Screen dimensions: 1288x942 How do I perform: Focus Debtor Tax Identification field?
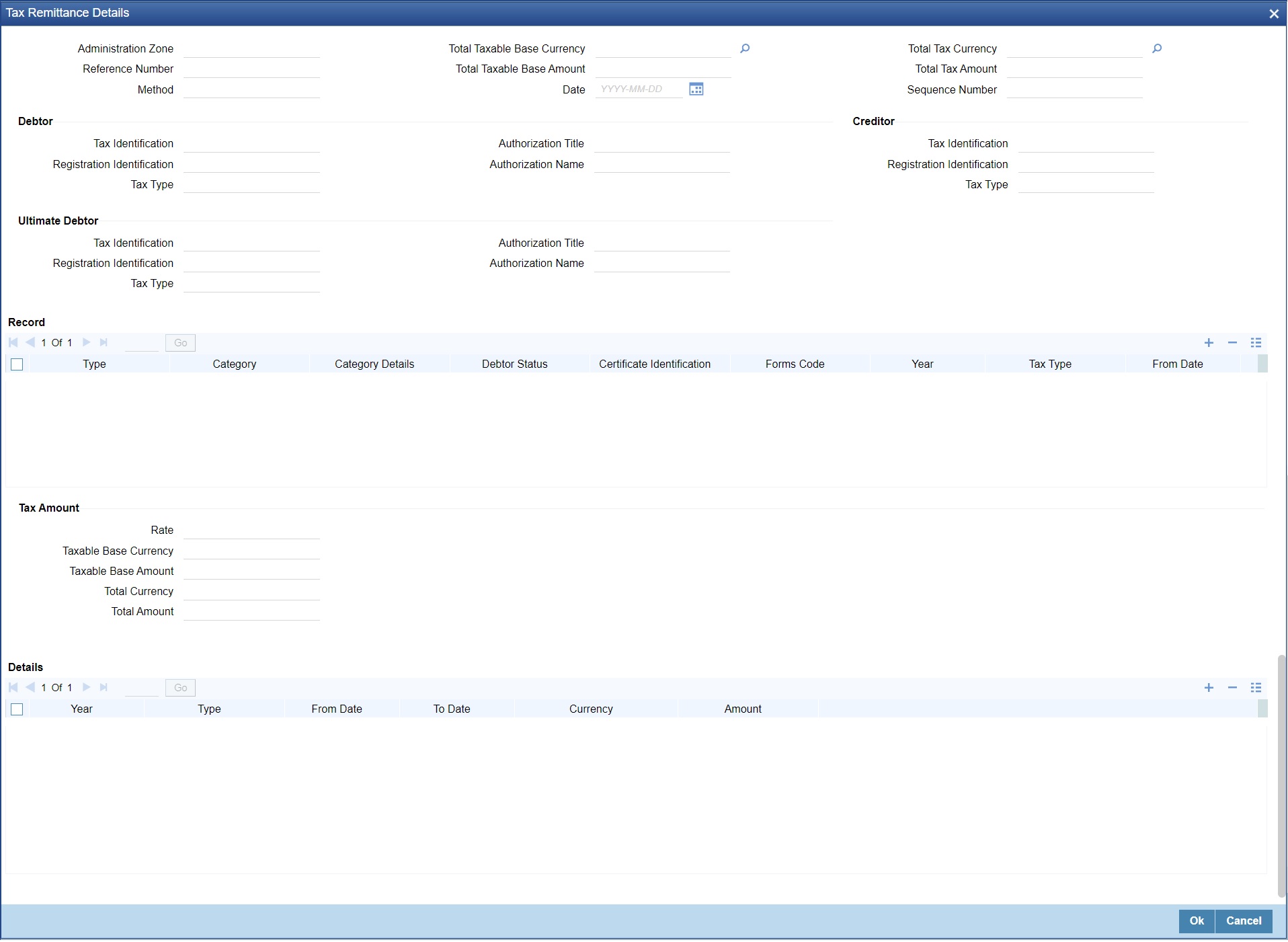[251, 143]
